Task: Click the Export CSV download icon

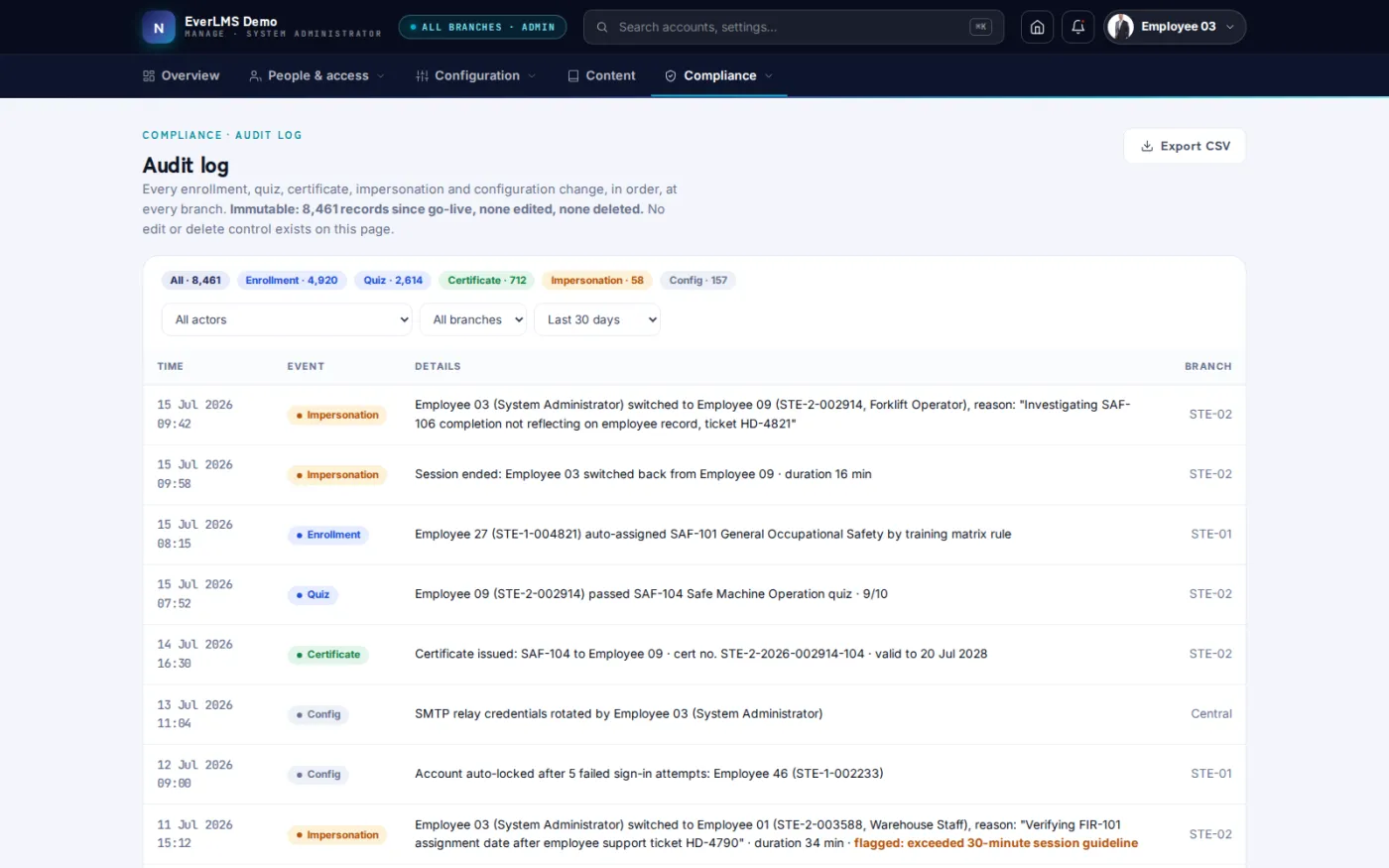Action: pyautogui.click(x=1147, y=146)
